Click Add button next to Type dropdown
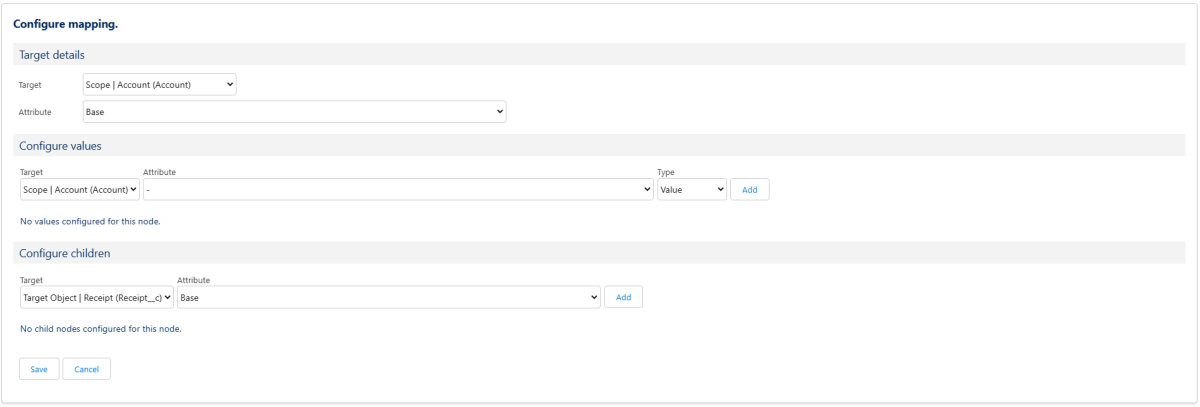 pyautogui.click(x=749, y=189)
